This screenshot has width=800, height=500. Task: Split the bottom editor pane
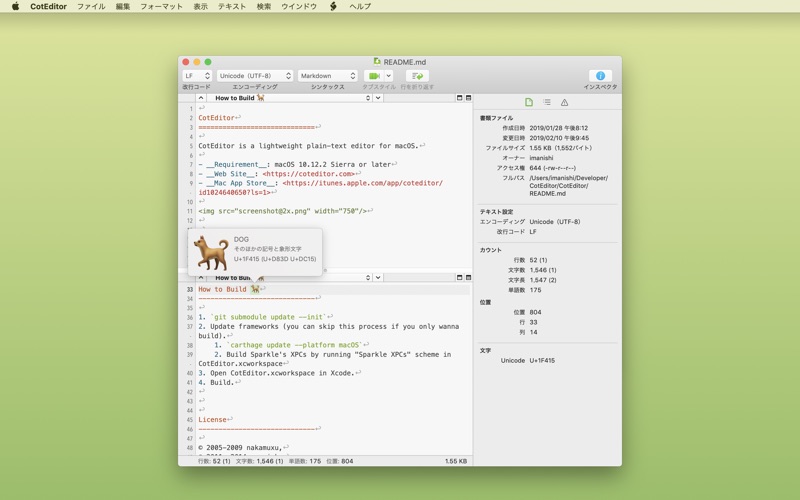[468, 278]
